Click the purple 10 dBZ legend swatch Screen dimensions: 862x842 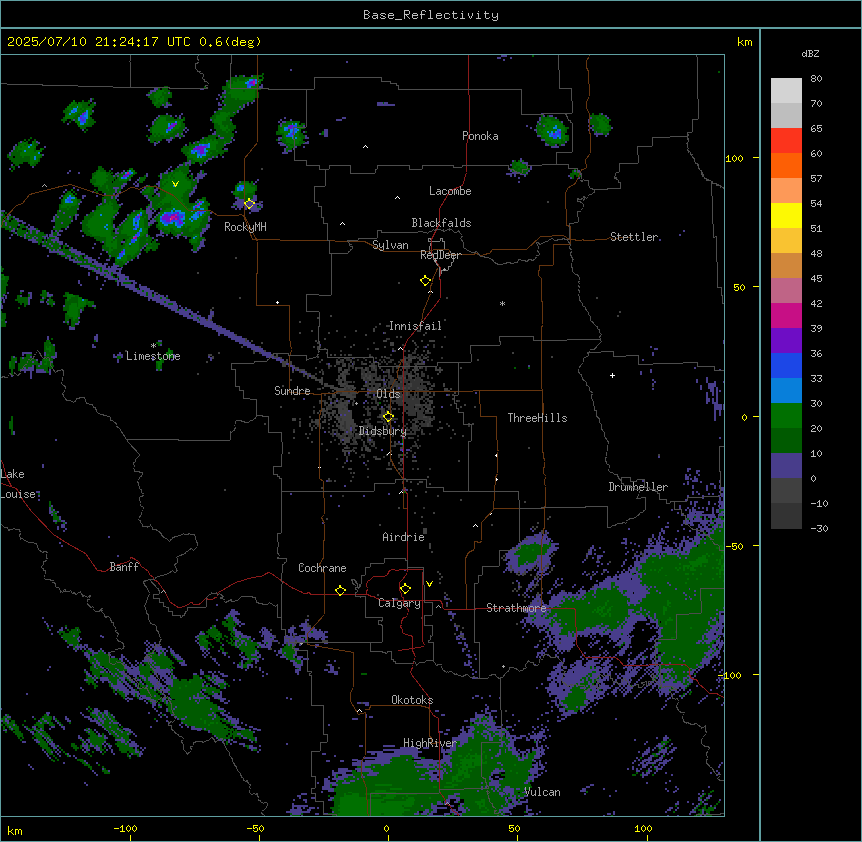(x=786, y=466)
